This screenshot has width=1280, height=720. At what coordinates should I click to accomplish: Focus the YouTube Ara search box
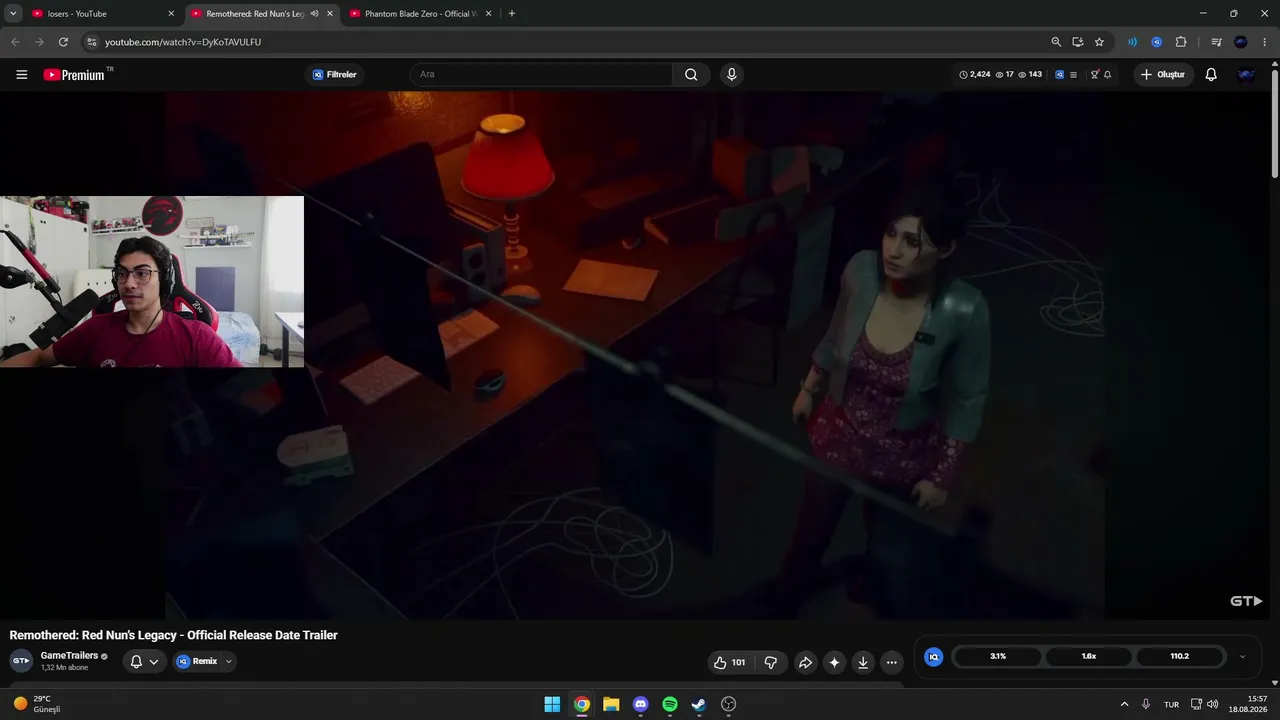click(541, 74)
